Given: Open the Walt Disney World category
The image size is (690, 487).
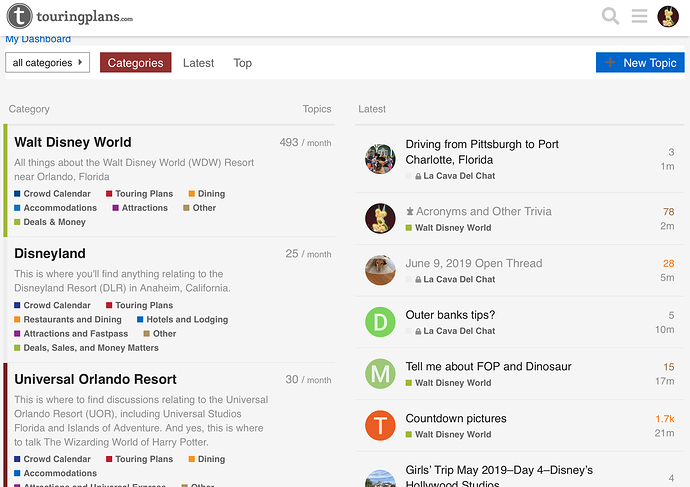Looking at the screenshot, I should [73, 142].
